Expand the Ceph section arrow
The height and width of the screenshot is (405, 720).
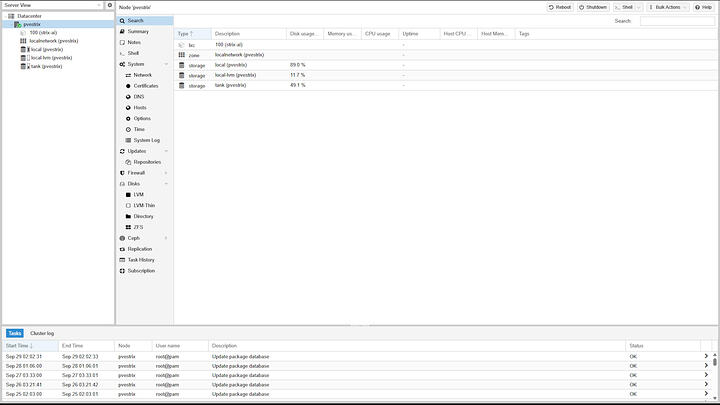pos(166,238)
